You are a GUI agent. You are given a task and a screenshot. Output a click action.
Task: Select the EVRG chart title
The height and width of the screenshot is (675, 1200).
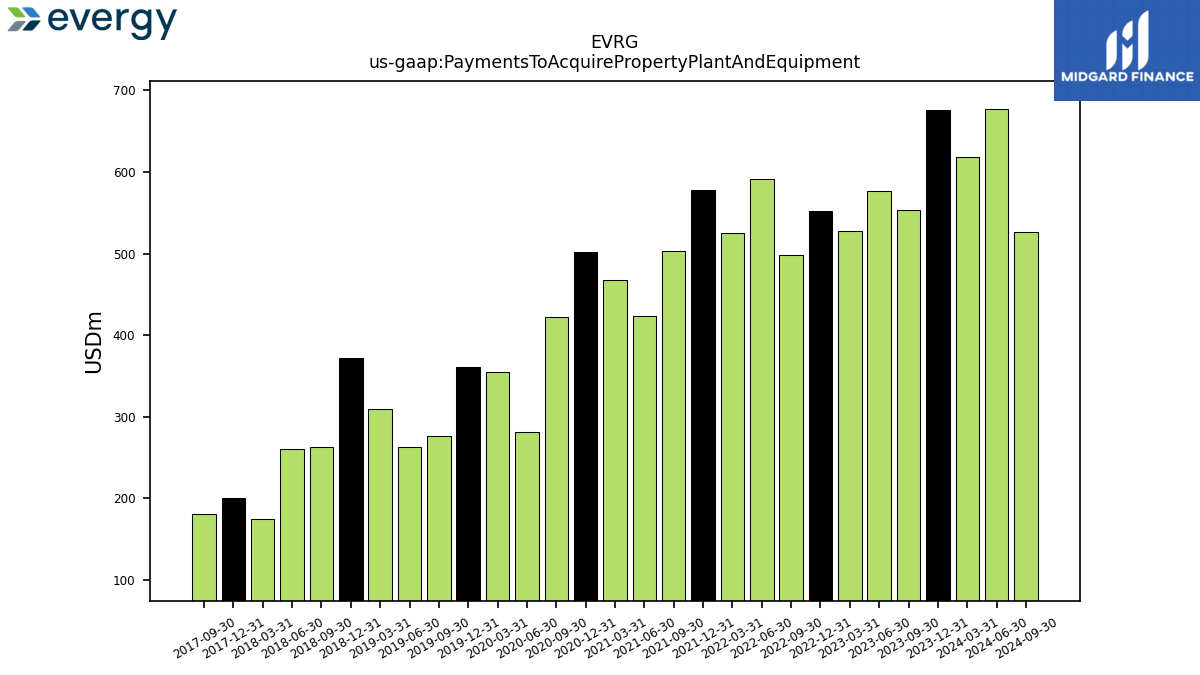(614, 43)
